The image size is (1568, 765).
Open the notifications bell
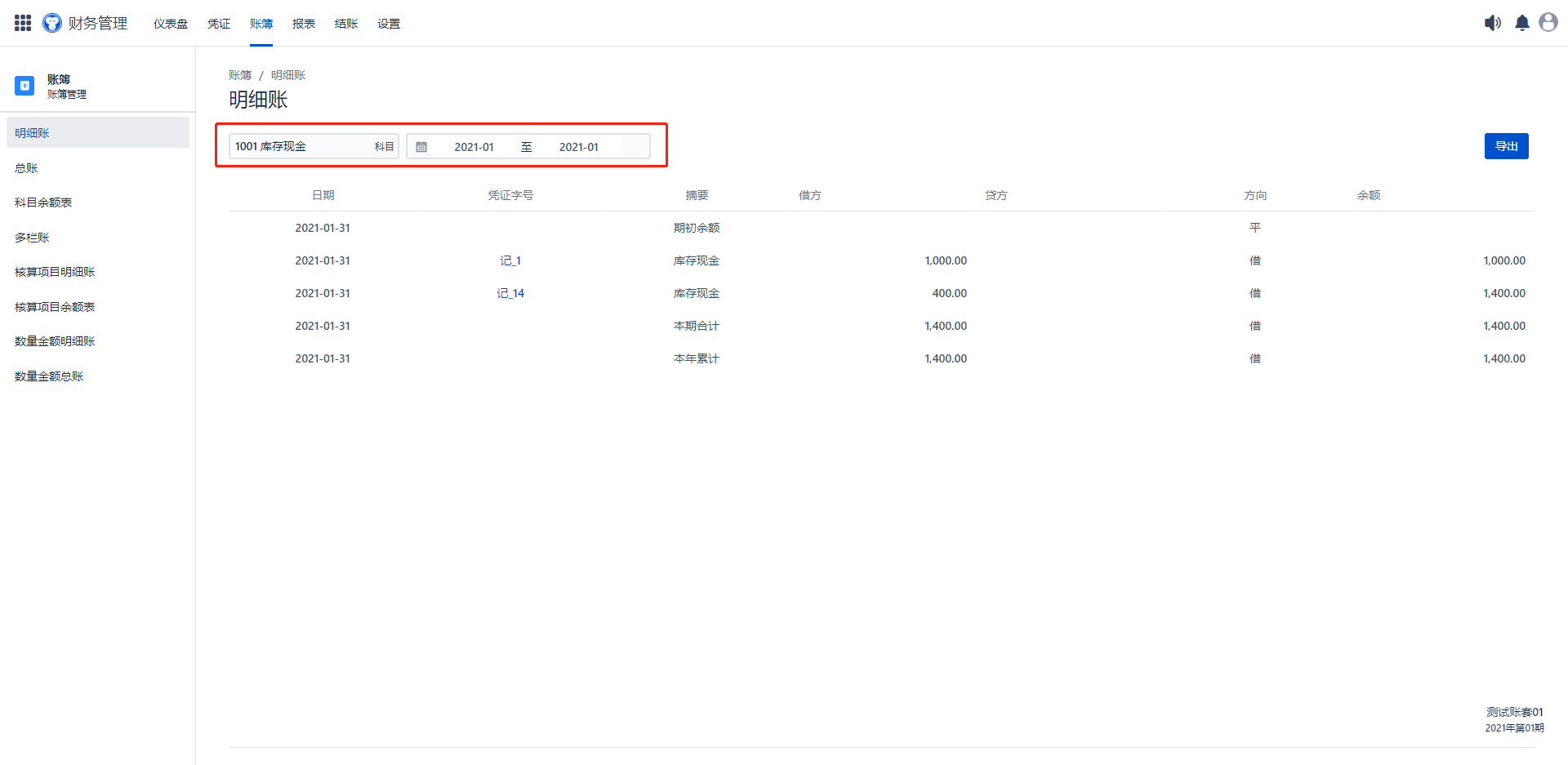point(1521,23)
